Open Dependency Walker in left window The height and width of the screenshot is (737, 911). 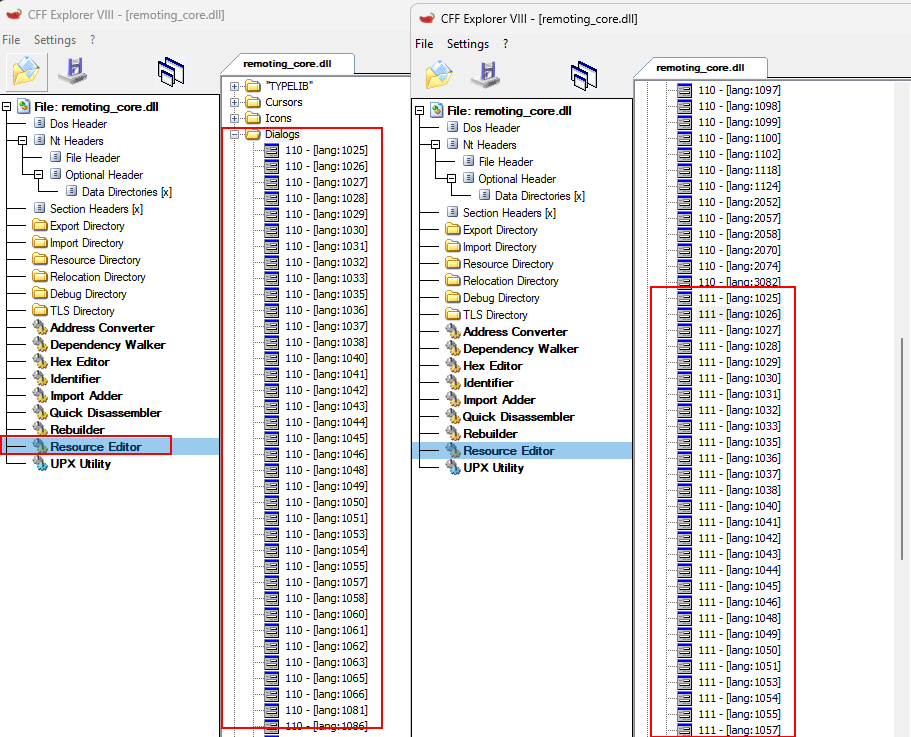(x=107, y=344)
